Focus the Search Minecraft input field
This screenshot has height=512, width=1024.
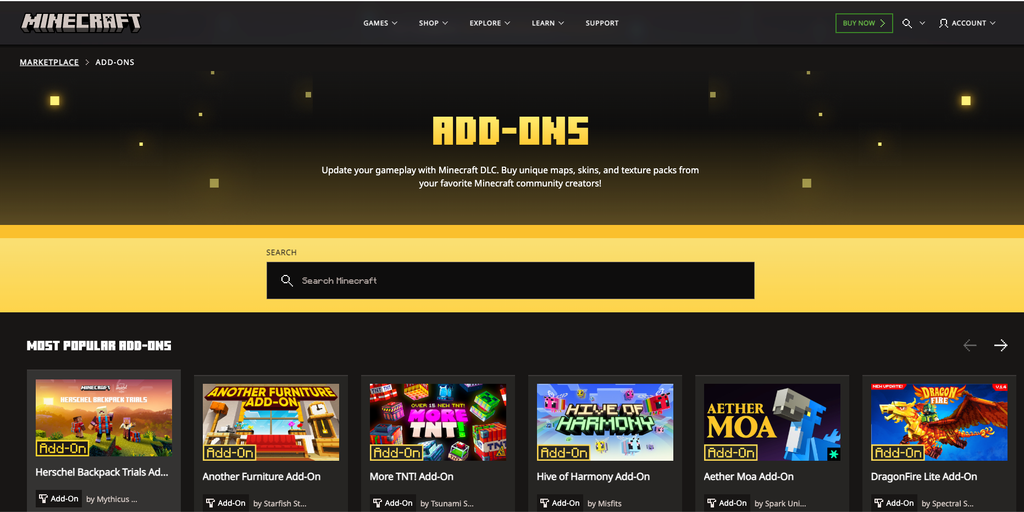pos(510,280)
